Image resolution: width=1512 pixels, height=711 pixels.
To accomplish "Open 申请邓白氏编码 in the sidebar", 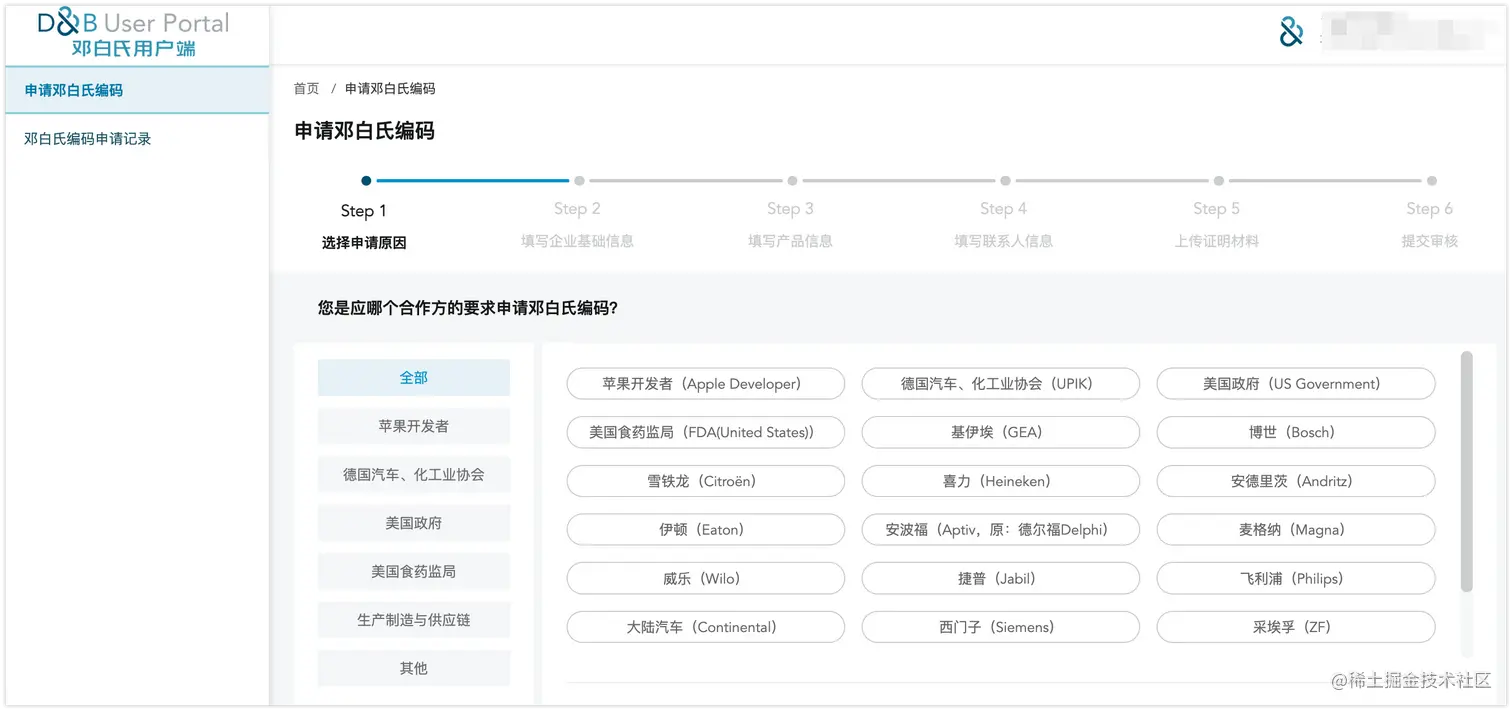I will [137, 90].
